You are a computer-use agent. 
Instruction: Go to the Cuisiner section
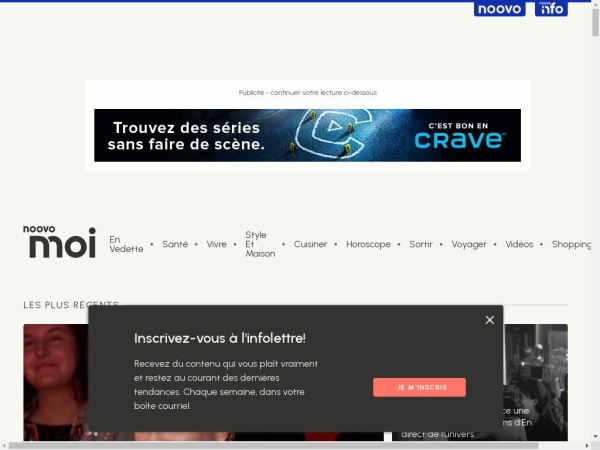[x=310, y=244]
